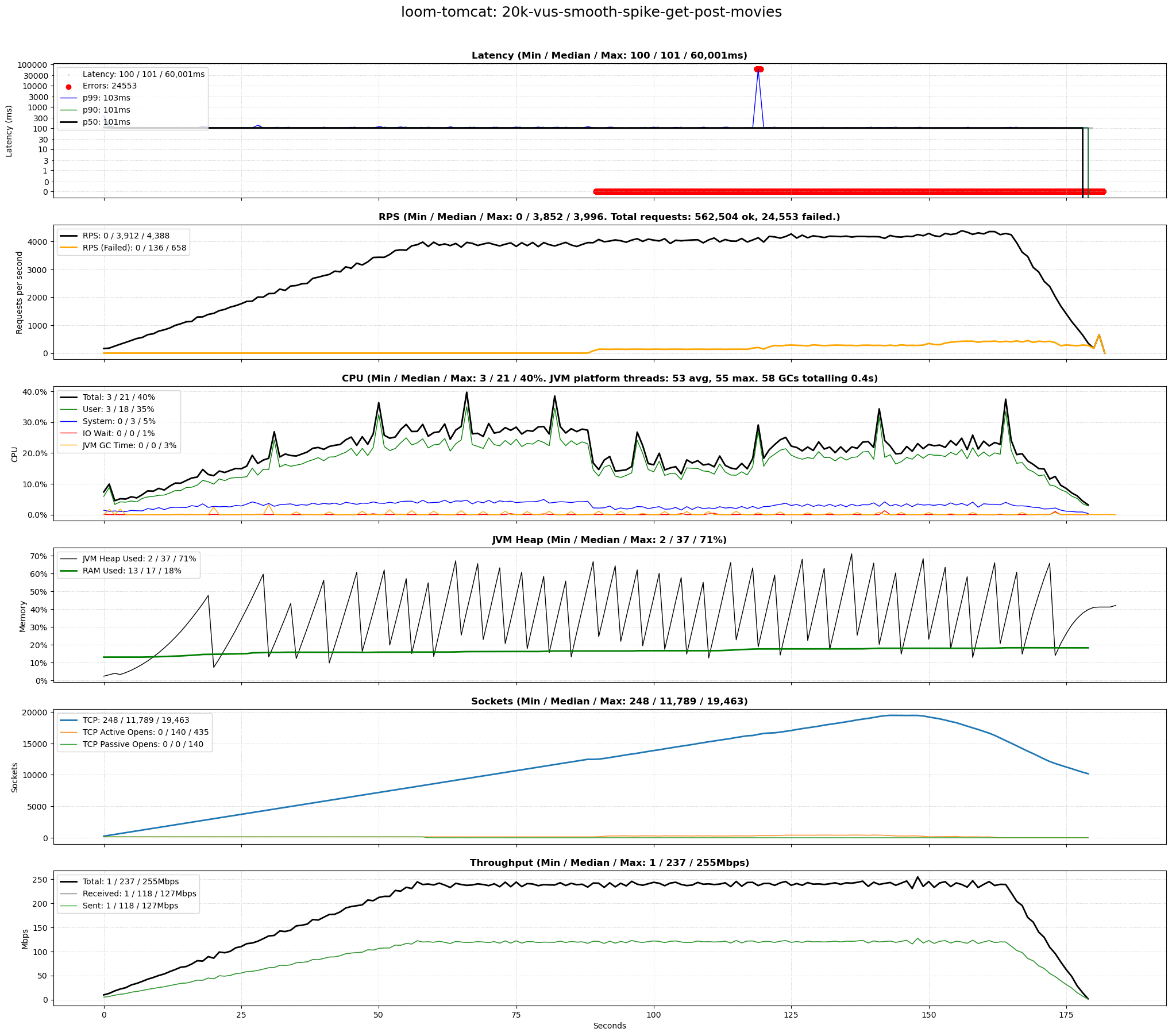Click the Sent throughput legend entry
Image resolution: width=1172 pixels, height=1036 pixels.
(130, 906)
